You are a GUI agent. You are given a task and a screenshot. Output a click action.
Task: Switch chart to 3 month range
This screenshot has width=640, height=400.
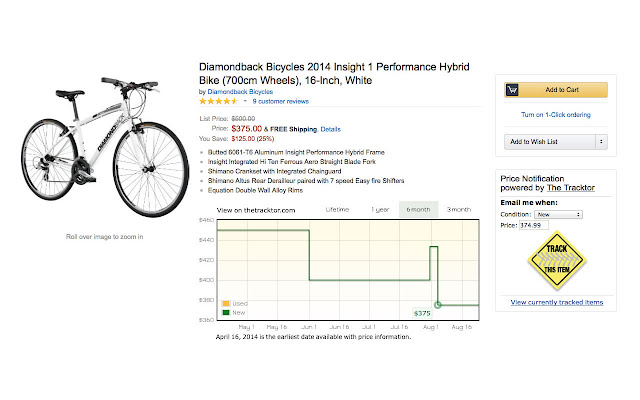[x=458, y=209]
